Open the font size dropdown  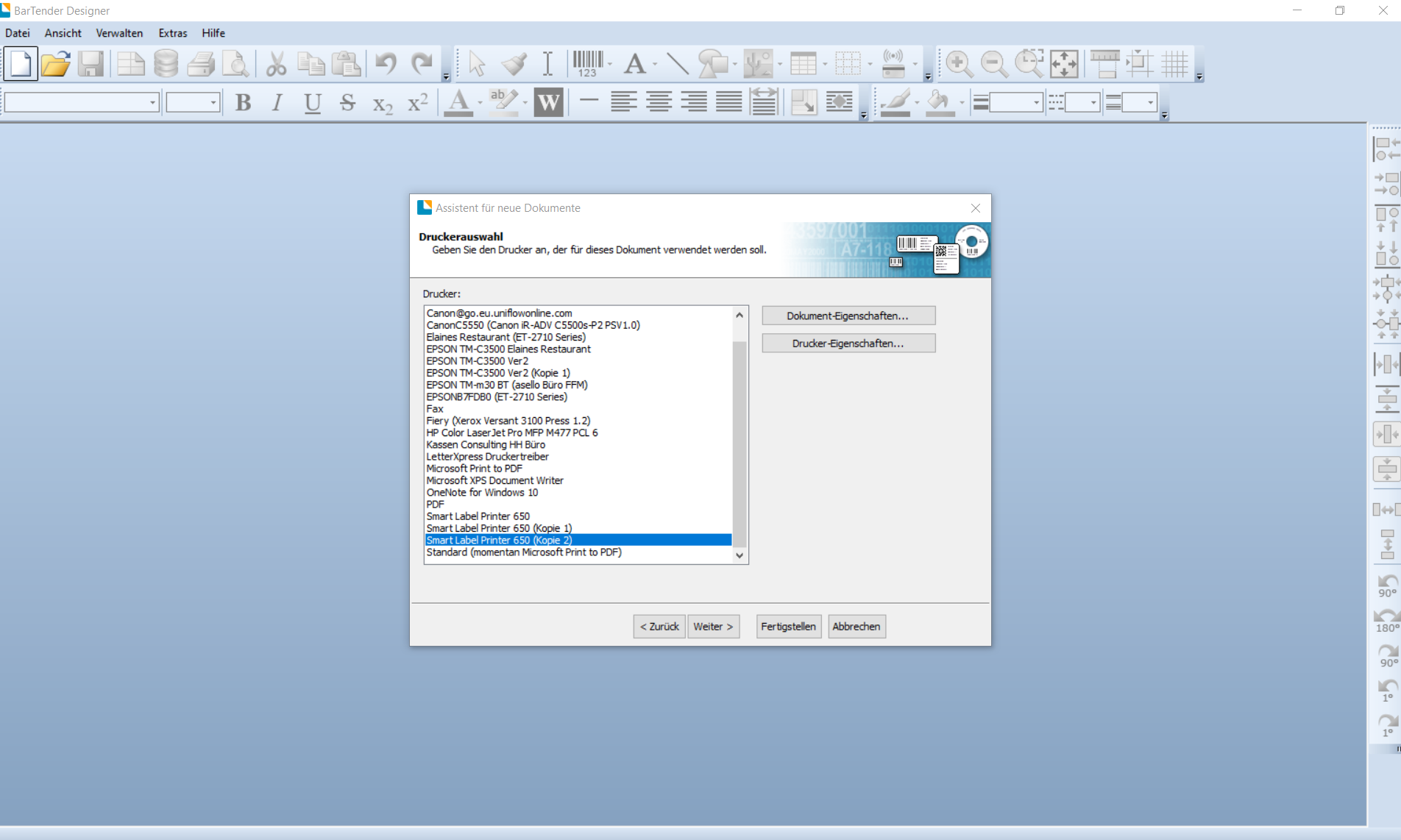(x=213, y=102)
